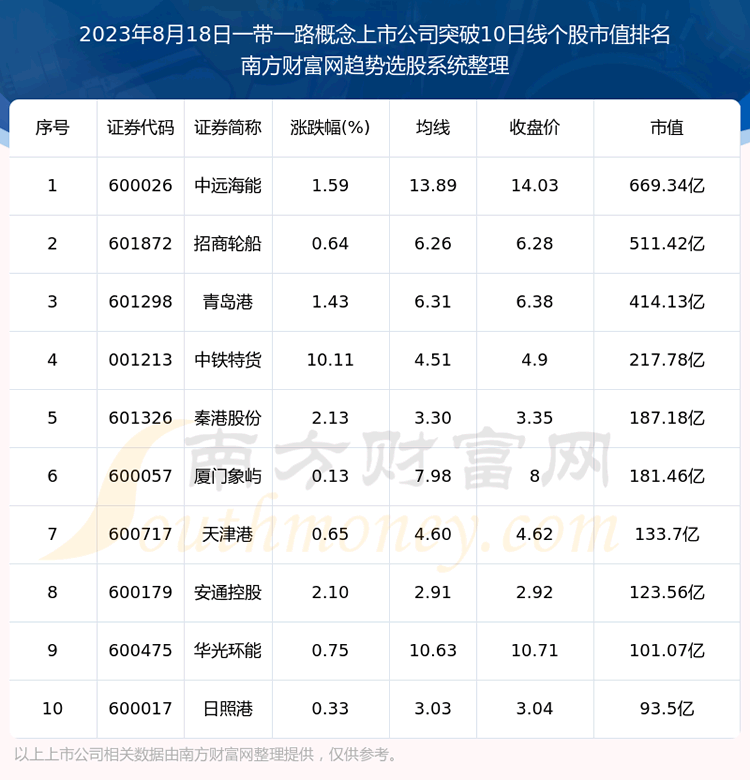
Task: Select stock name 厦门象屿
Action: [x=228, y=477]
